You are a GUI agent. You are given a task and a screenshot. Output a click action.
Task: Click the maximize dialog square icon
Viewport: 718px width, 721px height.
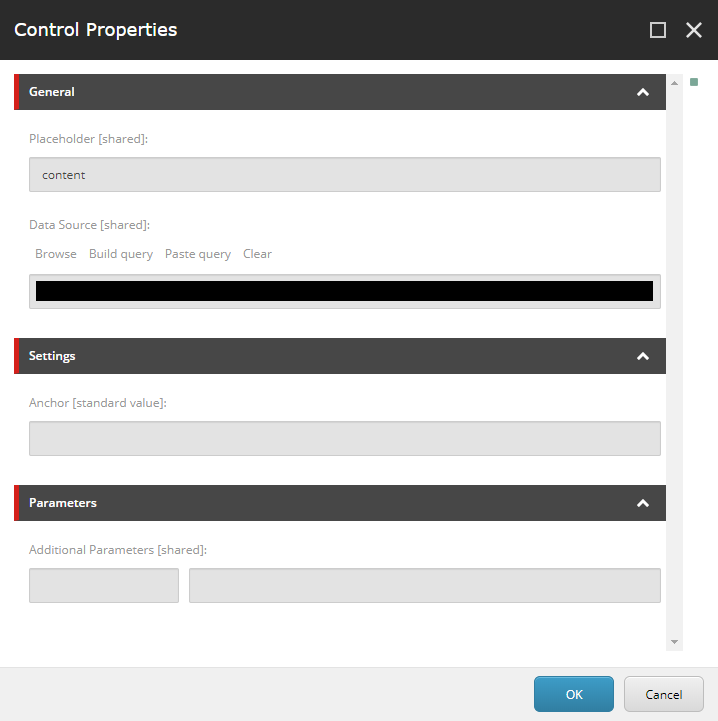click(x=658, y=30)
